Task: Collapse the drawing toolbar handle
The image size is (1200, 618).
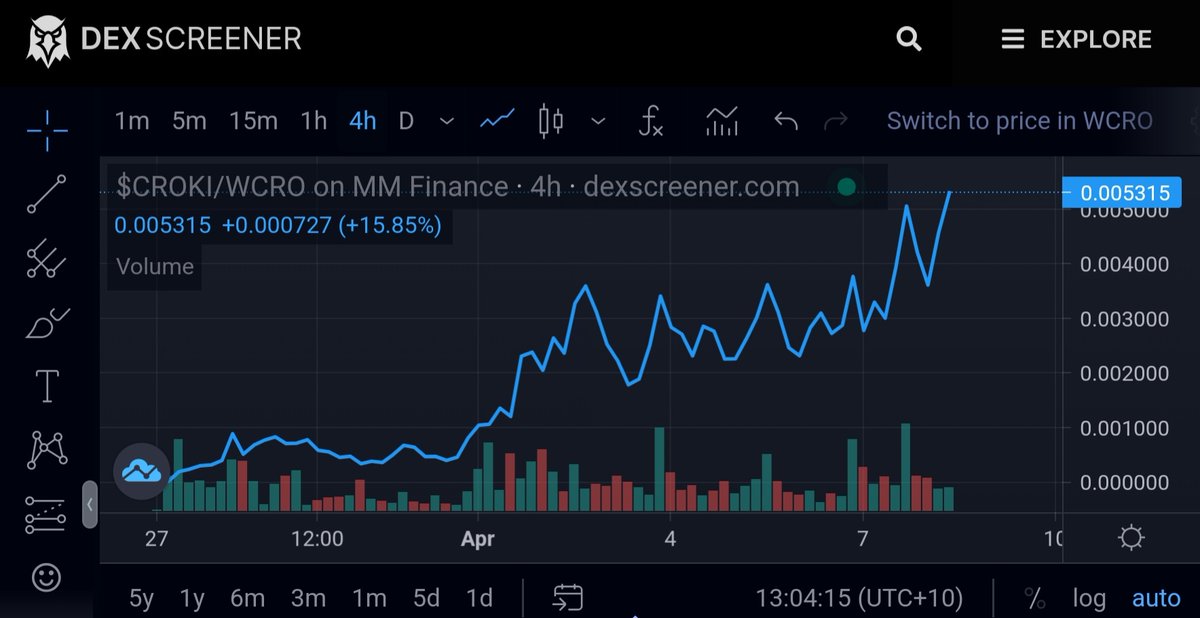Action: tap(89, 504)
